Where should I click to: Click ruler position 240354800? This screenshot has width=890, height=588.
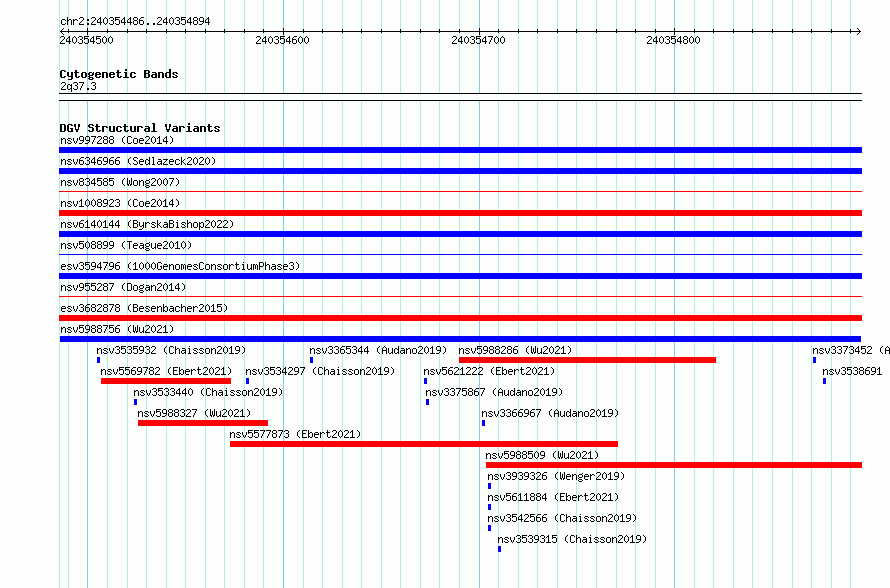tap(673, 40)
